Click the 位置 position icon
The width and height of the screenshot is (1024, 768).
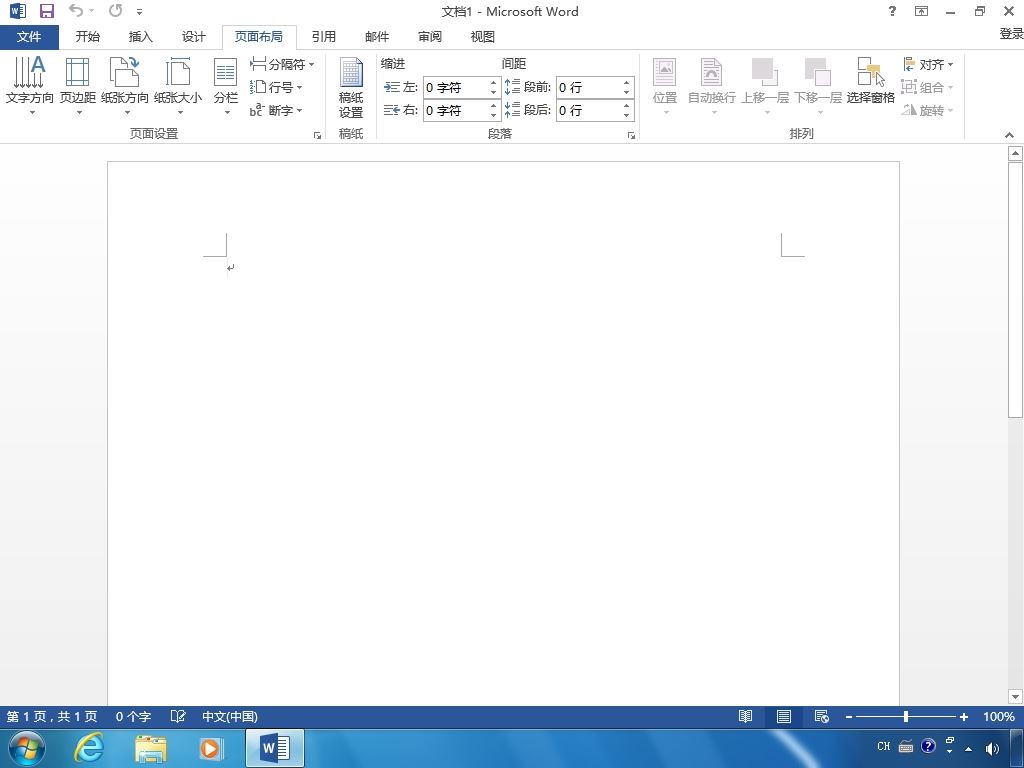coord(664,72)
